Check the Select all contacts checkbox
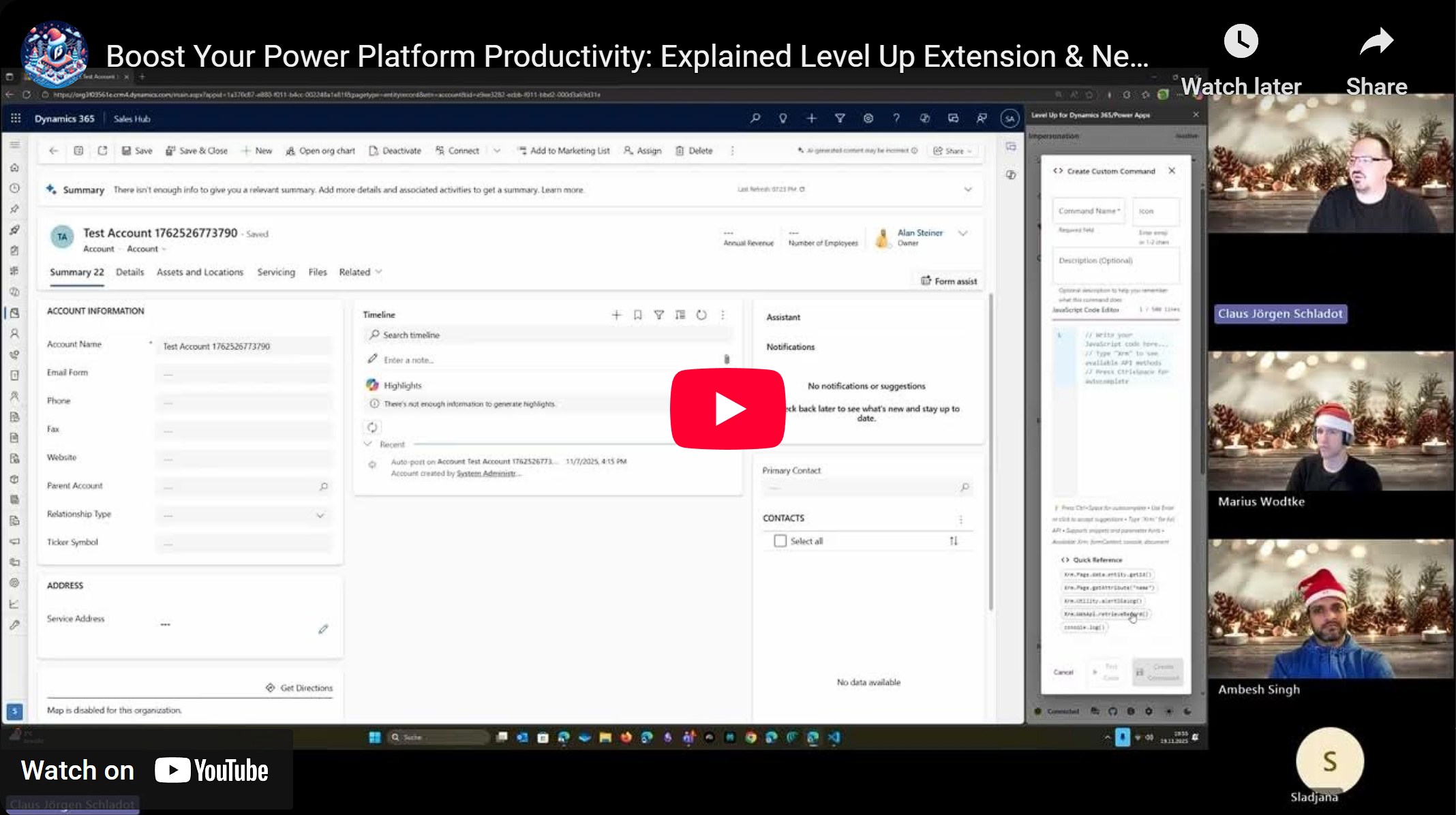1456x815 pixels. 780,541
